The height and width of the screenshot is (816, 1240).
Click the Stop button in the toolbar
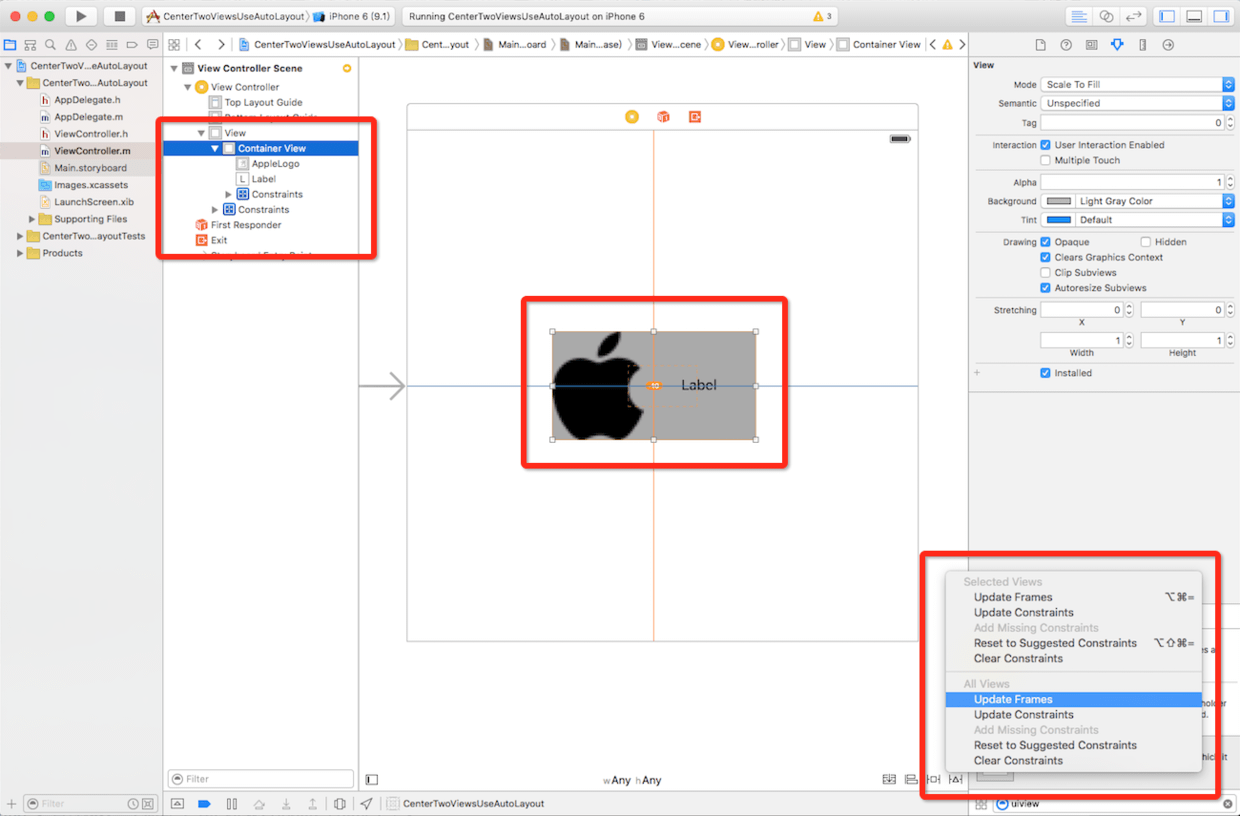point(119,16)
